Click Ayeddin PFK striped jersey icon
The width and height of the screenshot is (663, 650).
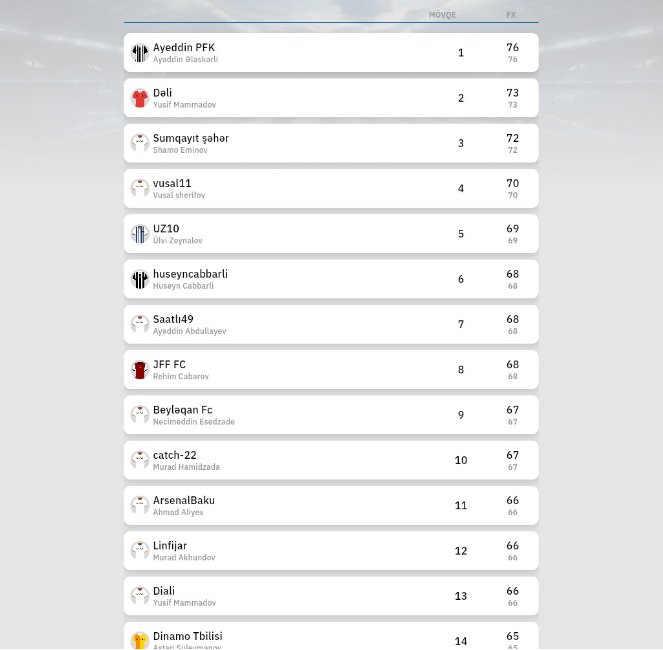point(140,53)
